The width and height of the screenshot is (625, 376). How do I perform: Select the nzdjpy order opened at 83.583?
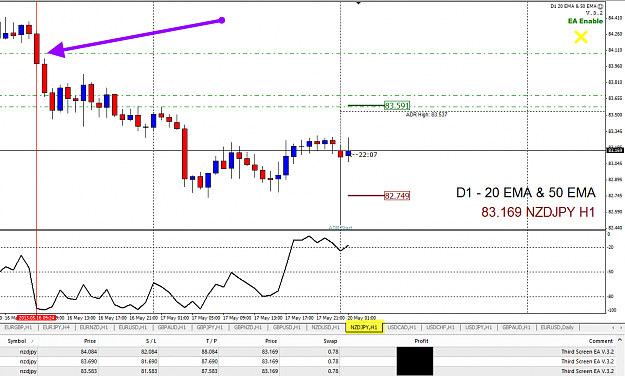[307, 371]
